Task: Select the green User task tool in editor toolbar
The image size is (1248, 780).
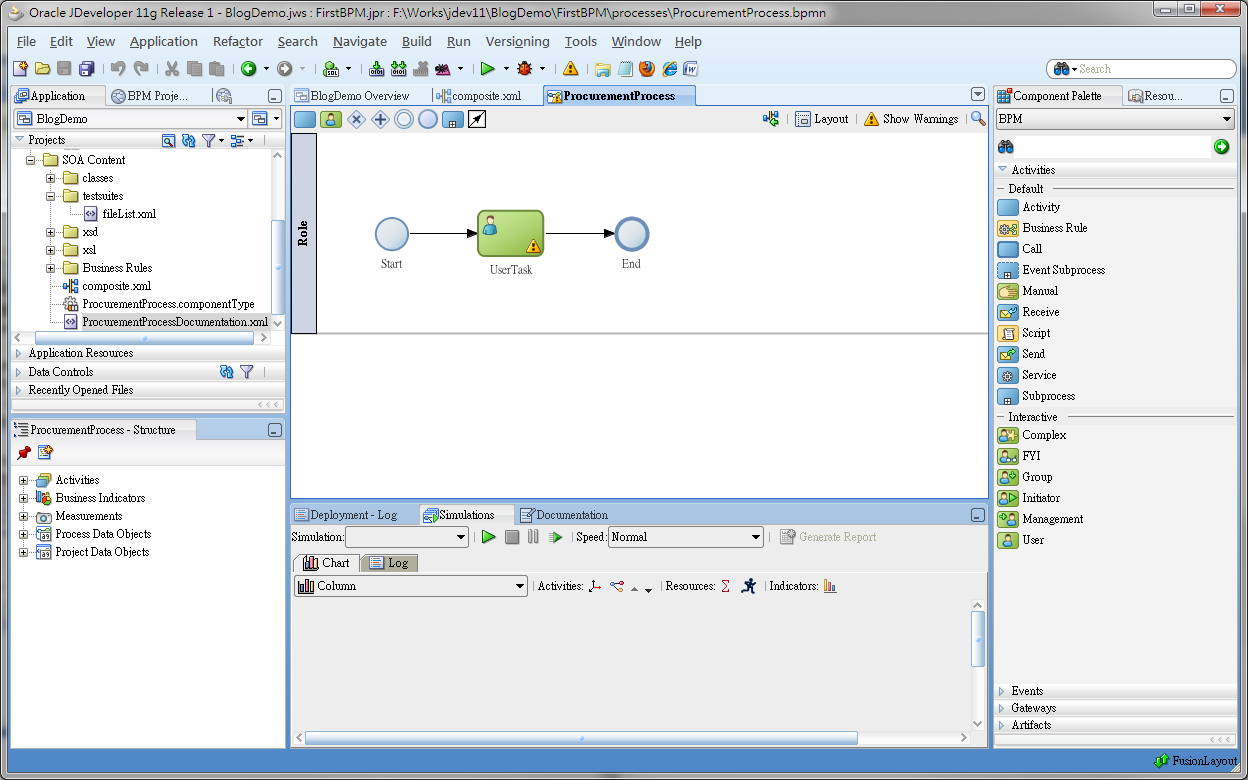Action: pyautogui.click(x=331, y=119)
